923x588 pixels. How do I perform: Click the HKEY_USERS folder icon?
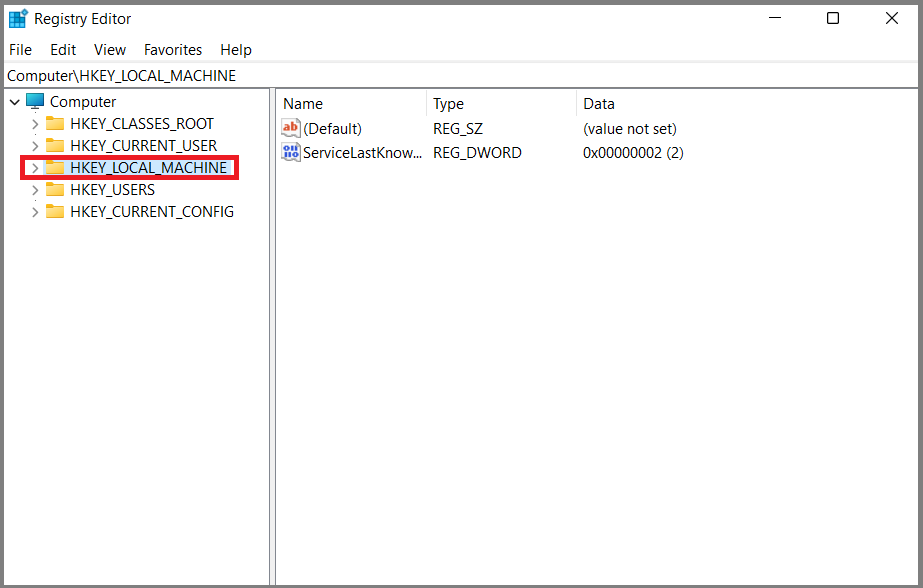click(55, 190)
